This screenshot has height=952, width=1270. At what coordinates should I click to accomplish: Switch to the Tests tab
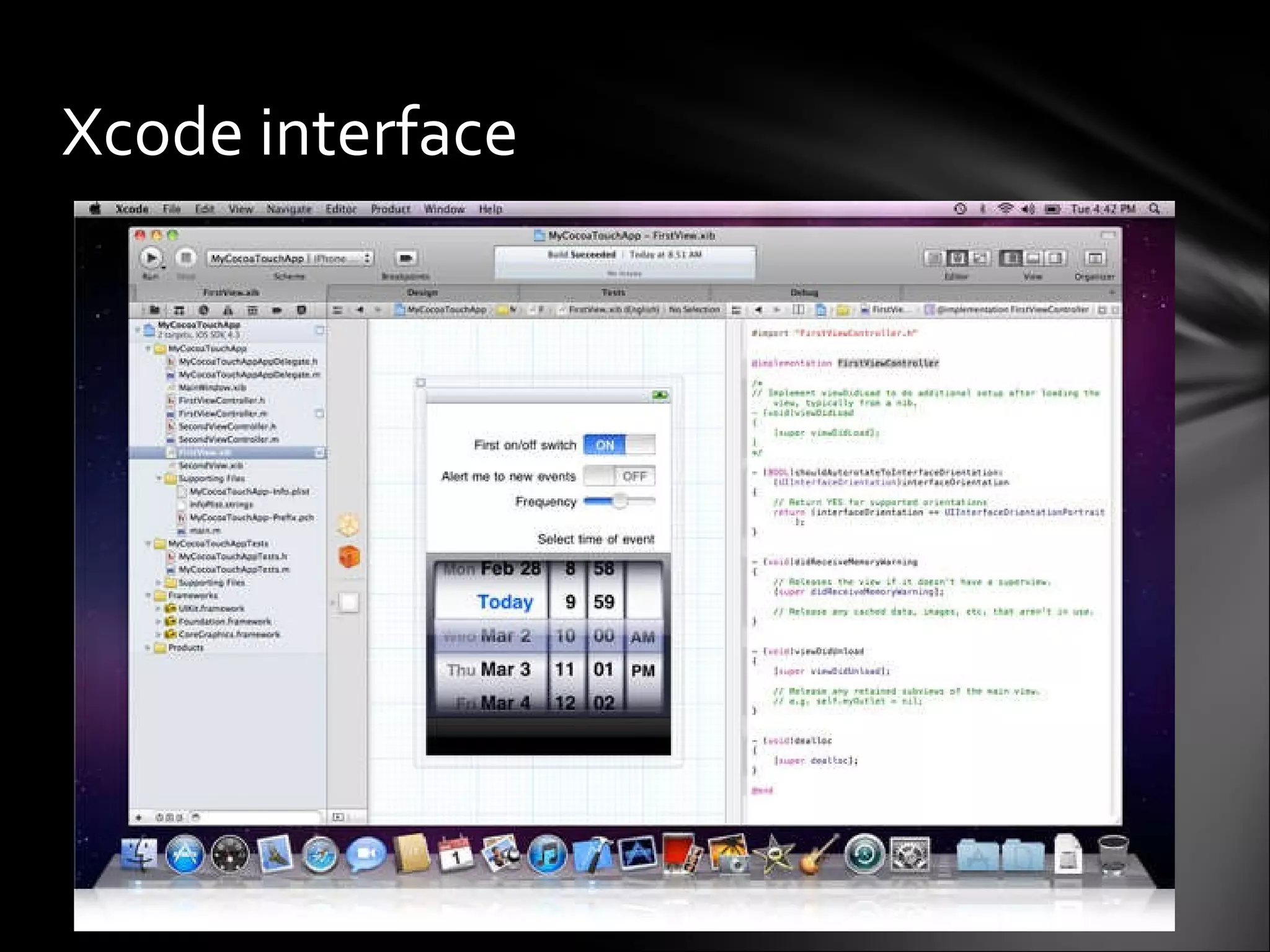click(x=613, y=292)
